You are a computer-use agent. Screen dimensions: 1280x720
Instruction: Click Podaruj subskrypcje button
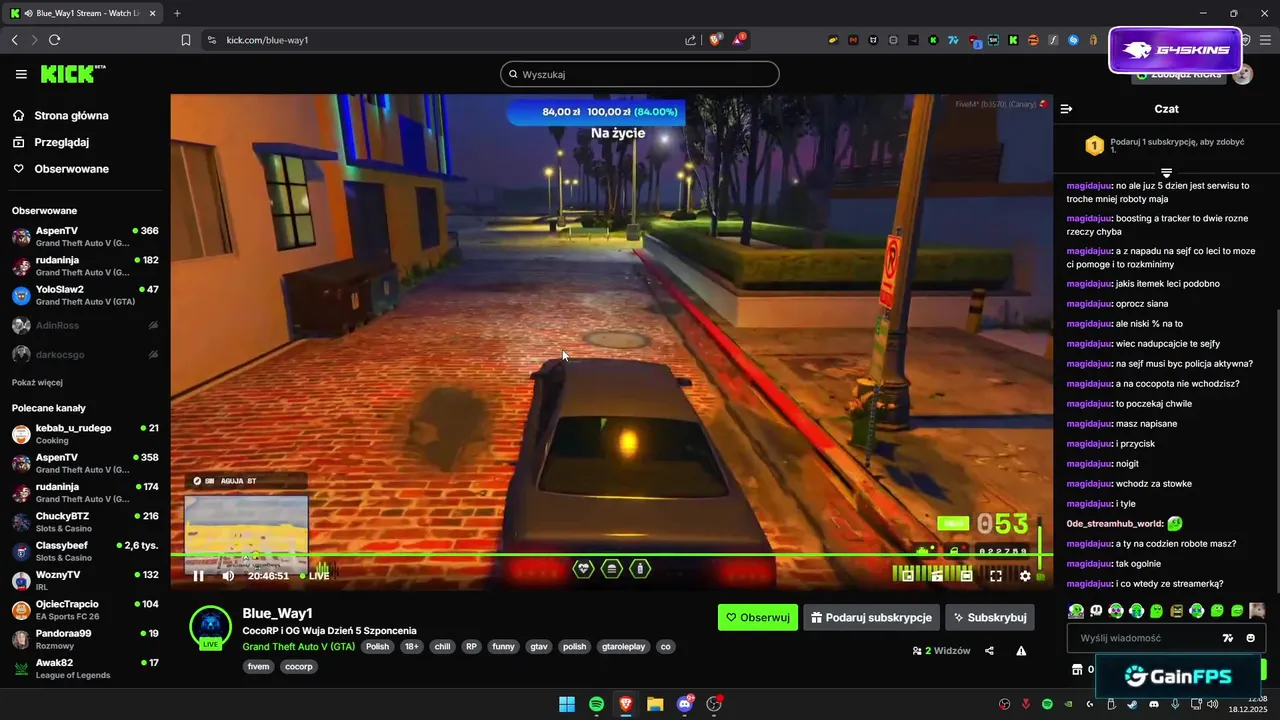872,617
